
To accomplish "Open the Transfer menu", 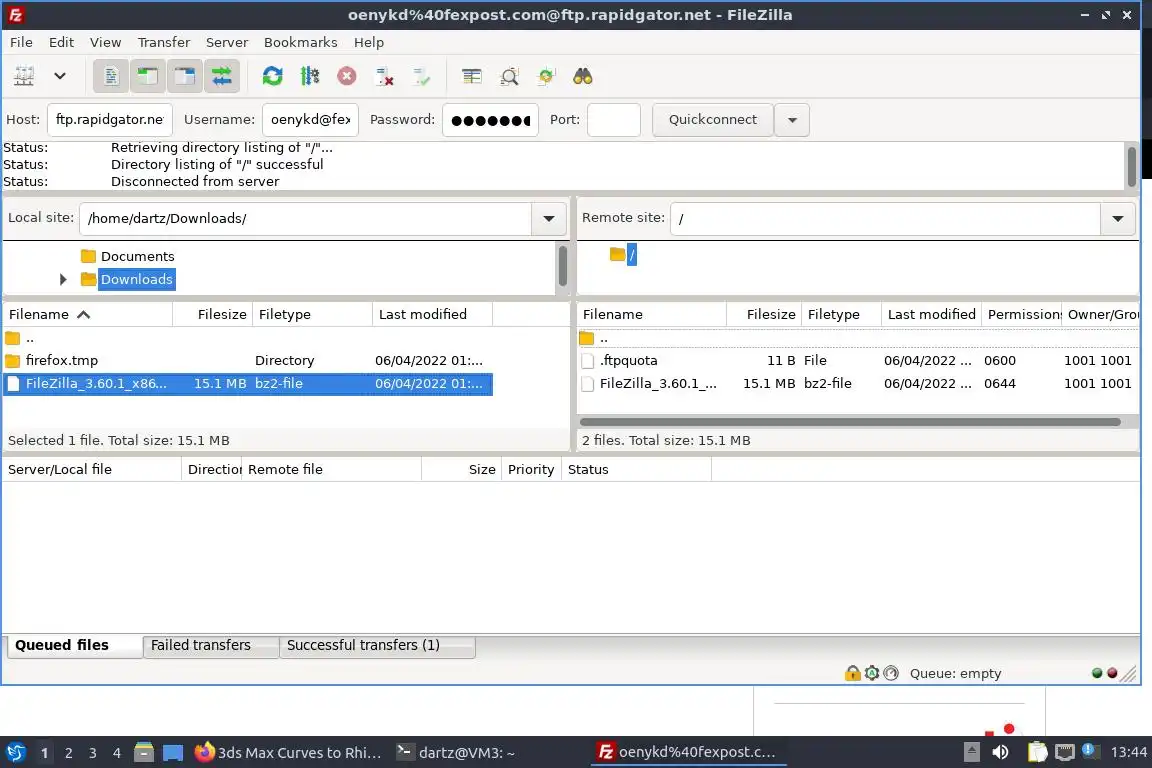I will [163, 43].
